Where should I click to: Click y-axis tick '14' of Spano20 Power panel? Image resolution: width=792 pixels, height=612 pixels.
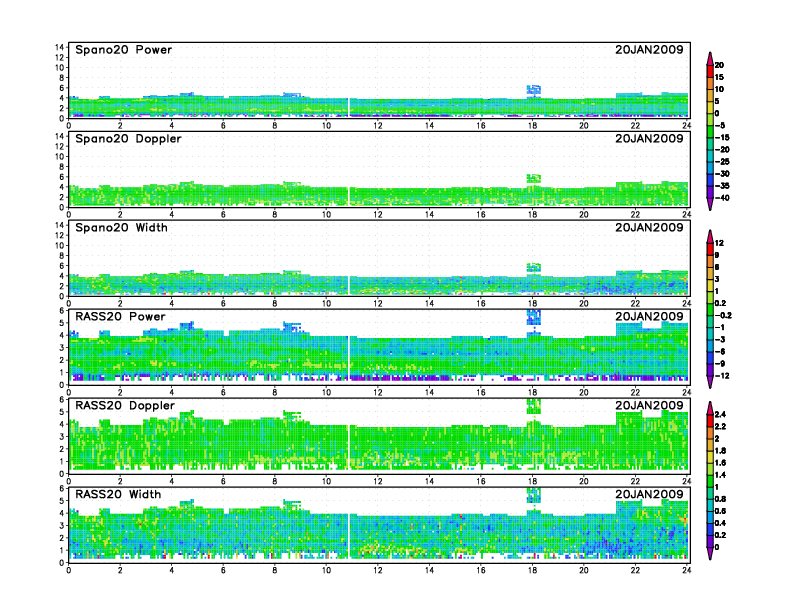[60, 47]
